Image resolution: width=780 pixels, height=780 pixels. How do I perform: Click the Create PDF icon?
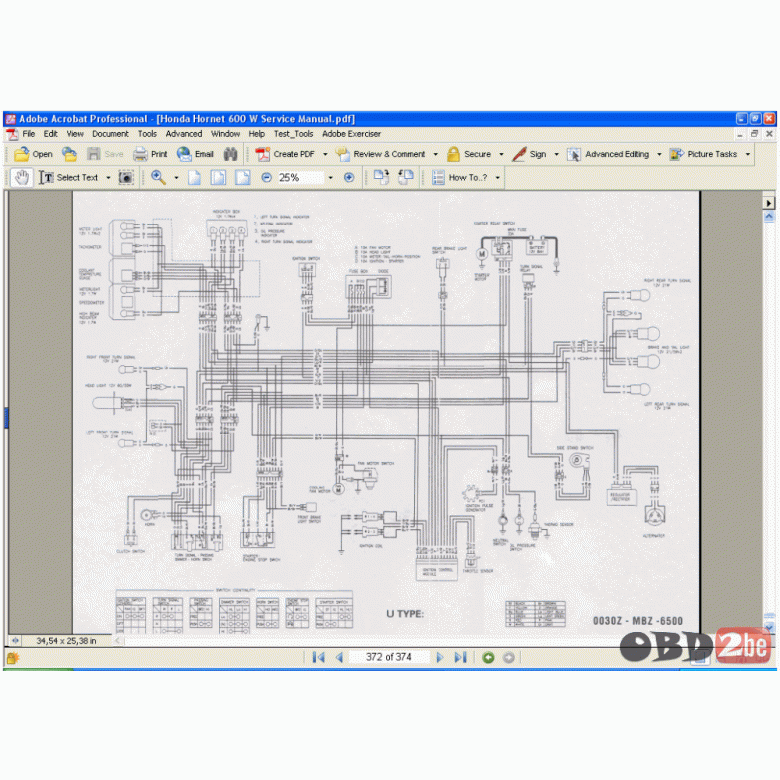263,154
